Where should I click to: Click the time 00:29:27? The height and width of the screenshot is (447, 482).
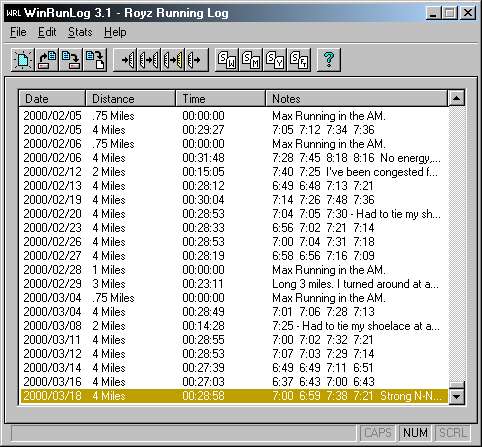point(203,130)
